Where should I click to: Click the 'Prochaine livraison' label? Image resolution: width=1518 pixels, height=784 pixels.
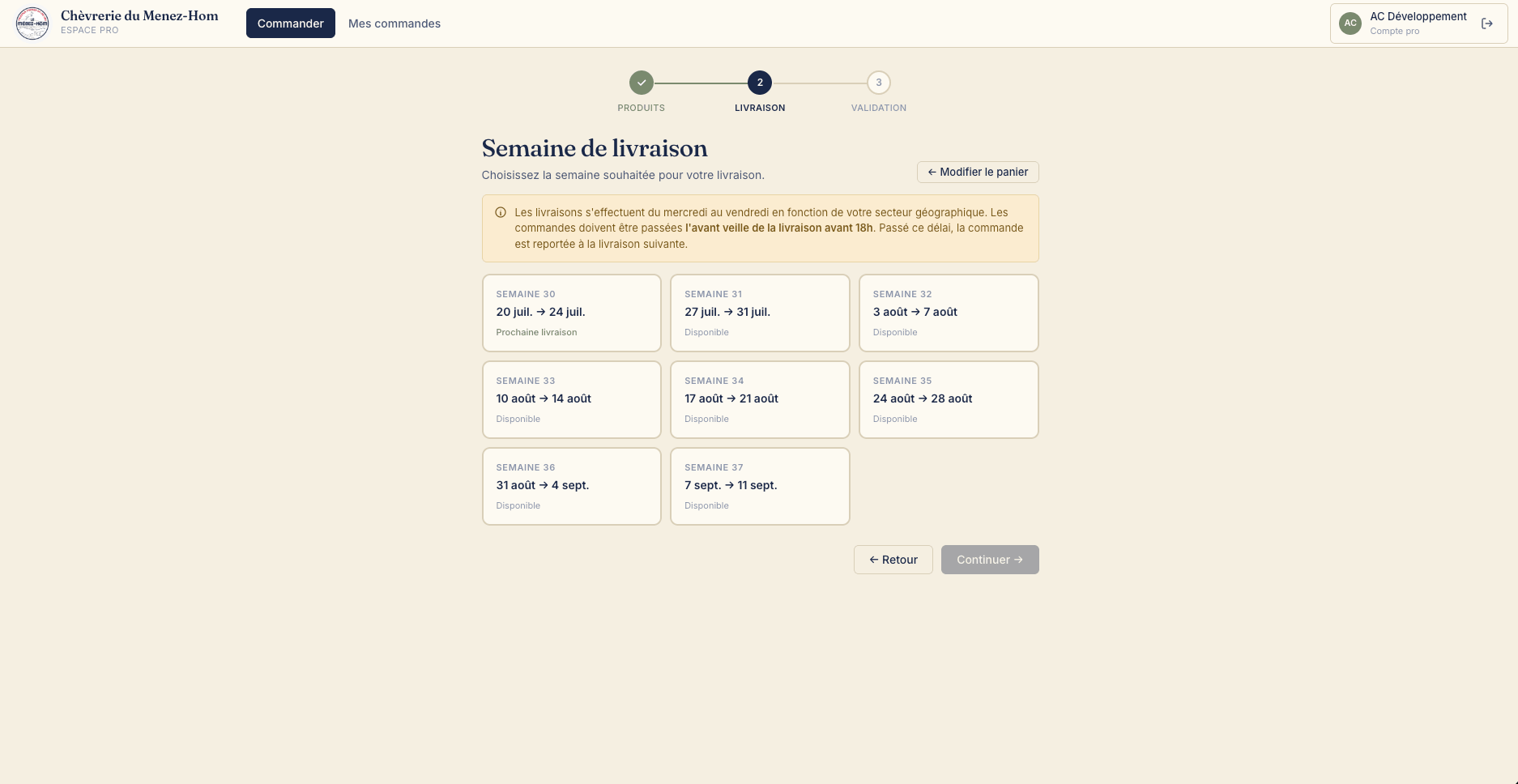pyautogui.click(x=536, y=332)
